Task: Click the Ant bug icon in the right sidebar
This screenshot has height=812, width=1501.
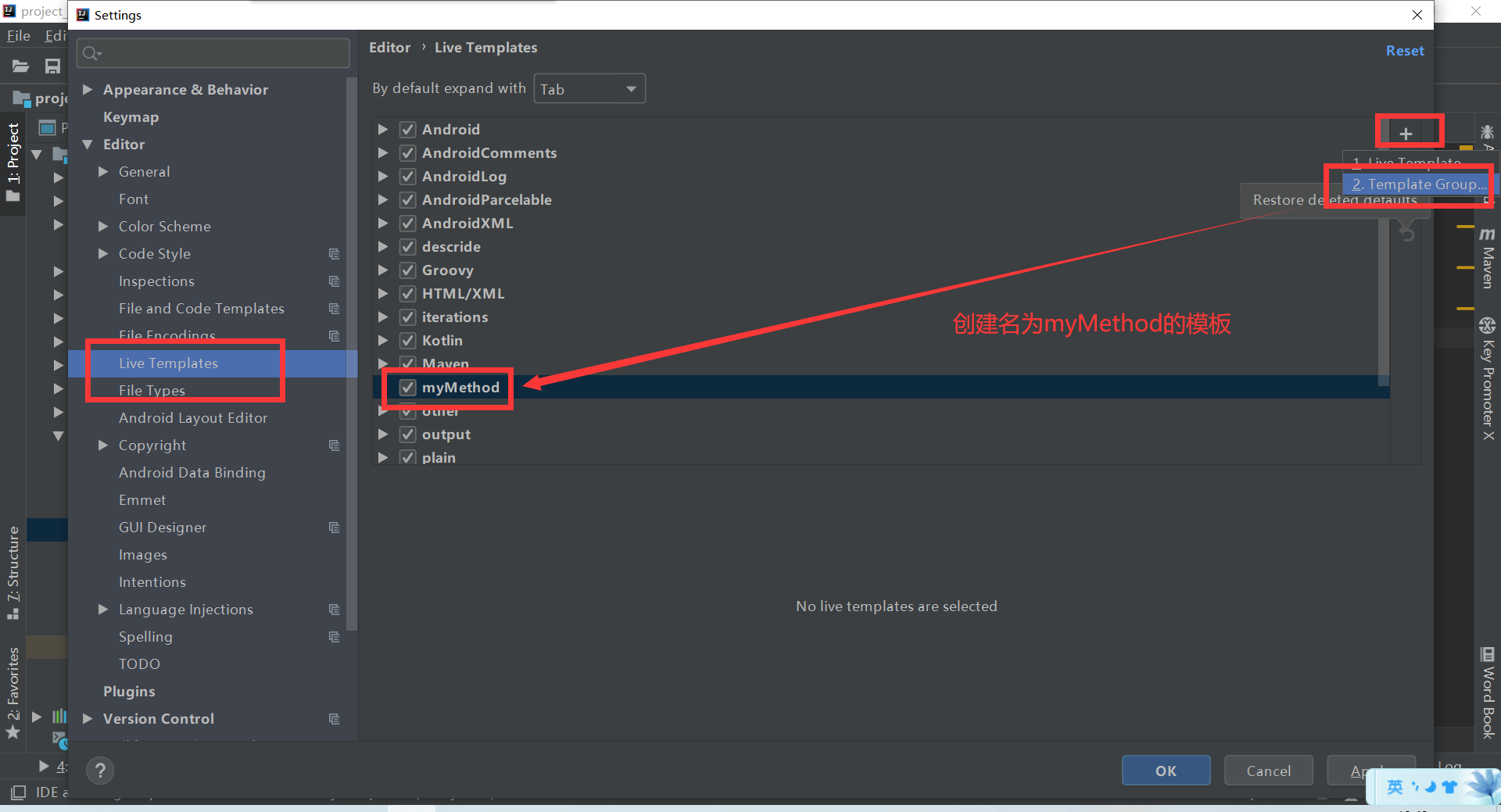Action: 1487,132
